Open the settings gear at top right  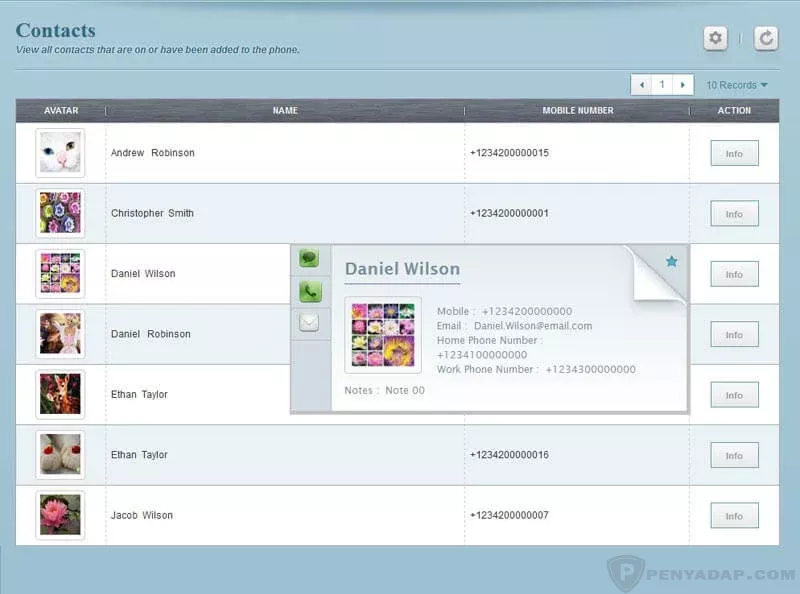(x=715, y=38)
